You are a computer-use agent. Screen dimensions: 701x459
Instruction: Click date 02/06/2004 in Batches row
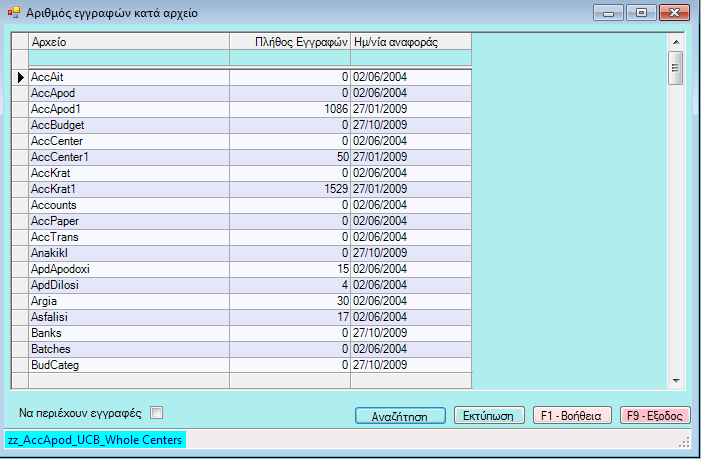(x=411, y=349)
